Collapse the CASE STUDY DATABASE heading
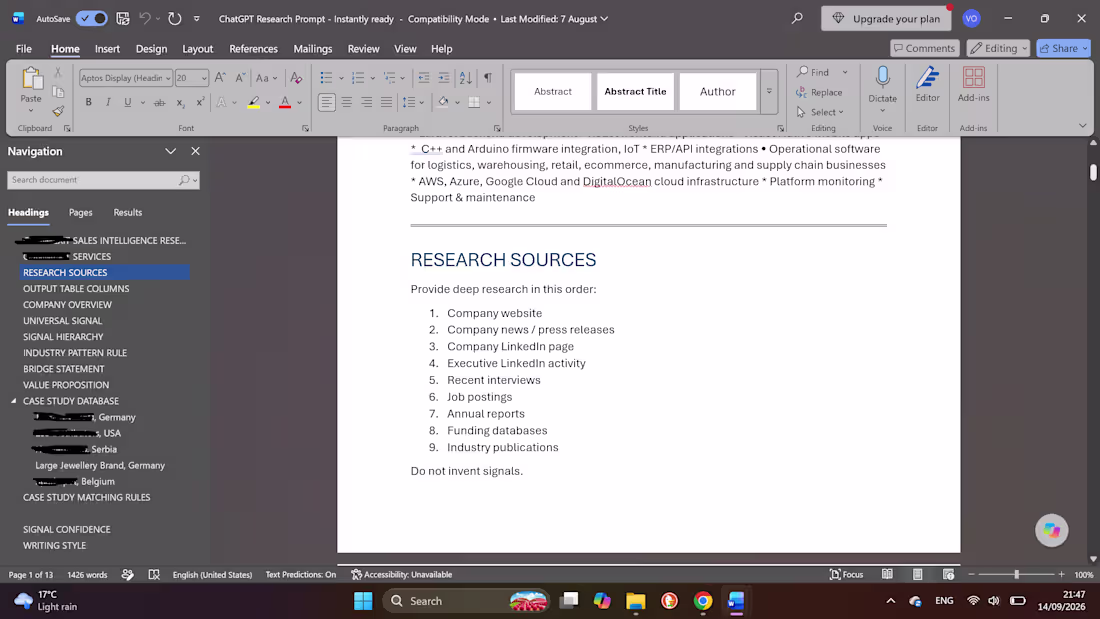The height and width of the screenshot is (619, 1100). point(13,401)
